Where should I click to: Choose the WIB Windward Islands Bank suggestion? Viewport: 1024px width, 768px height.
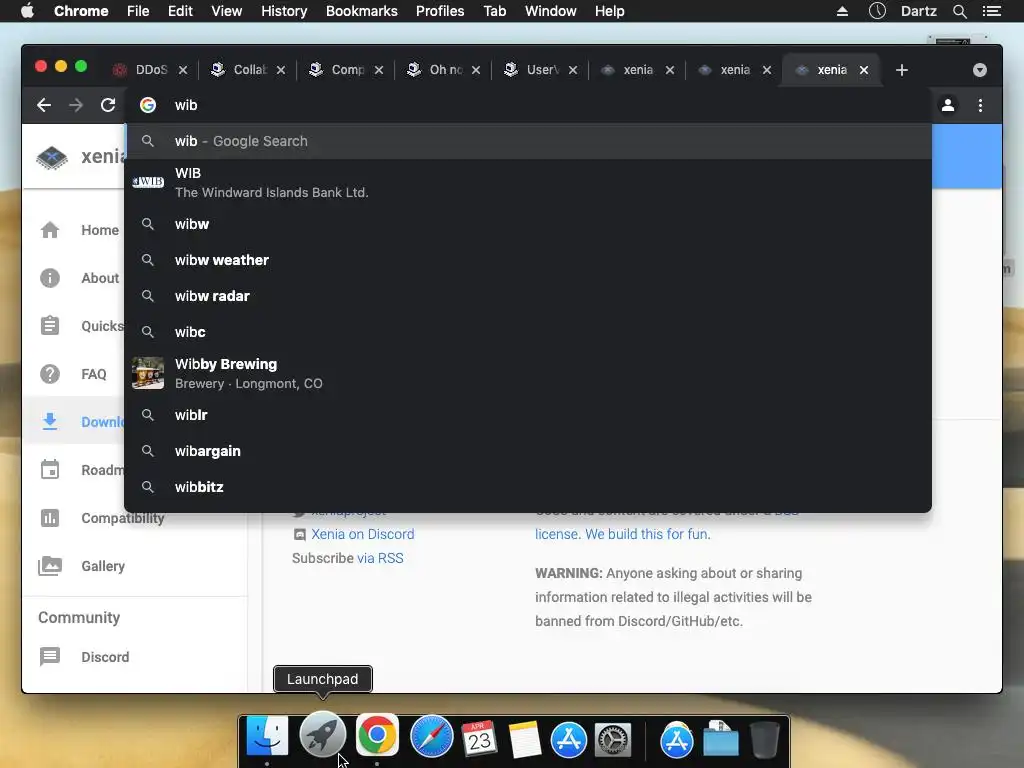click(528, 183)
